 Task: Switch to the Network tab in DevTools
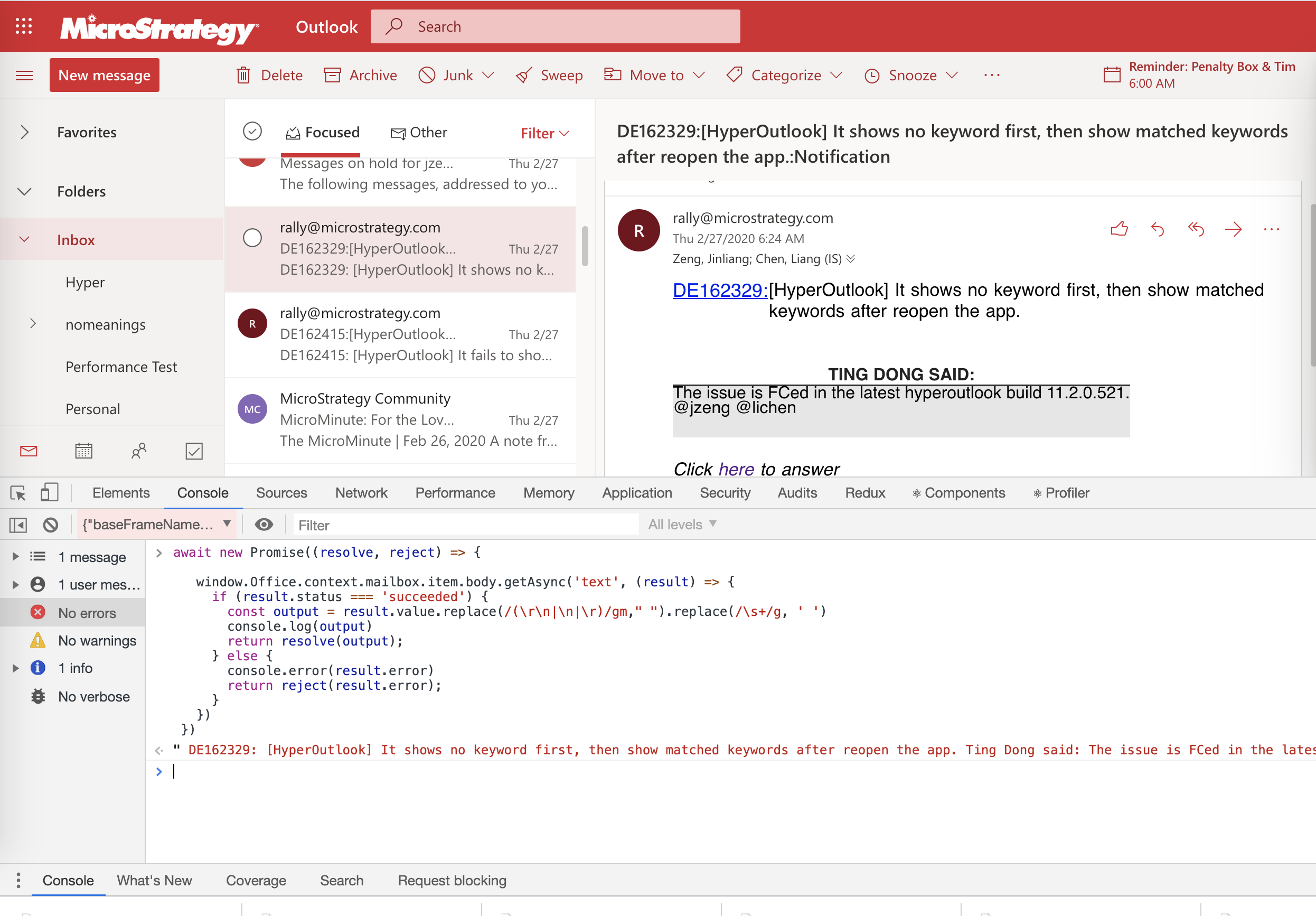361,492
